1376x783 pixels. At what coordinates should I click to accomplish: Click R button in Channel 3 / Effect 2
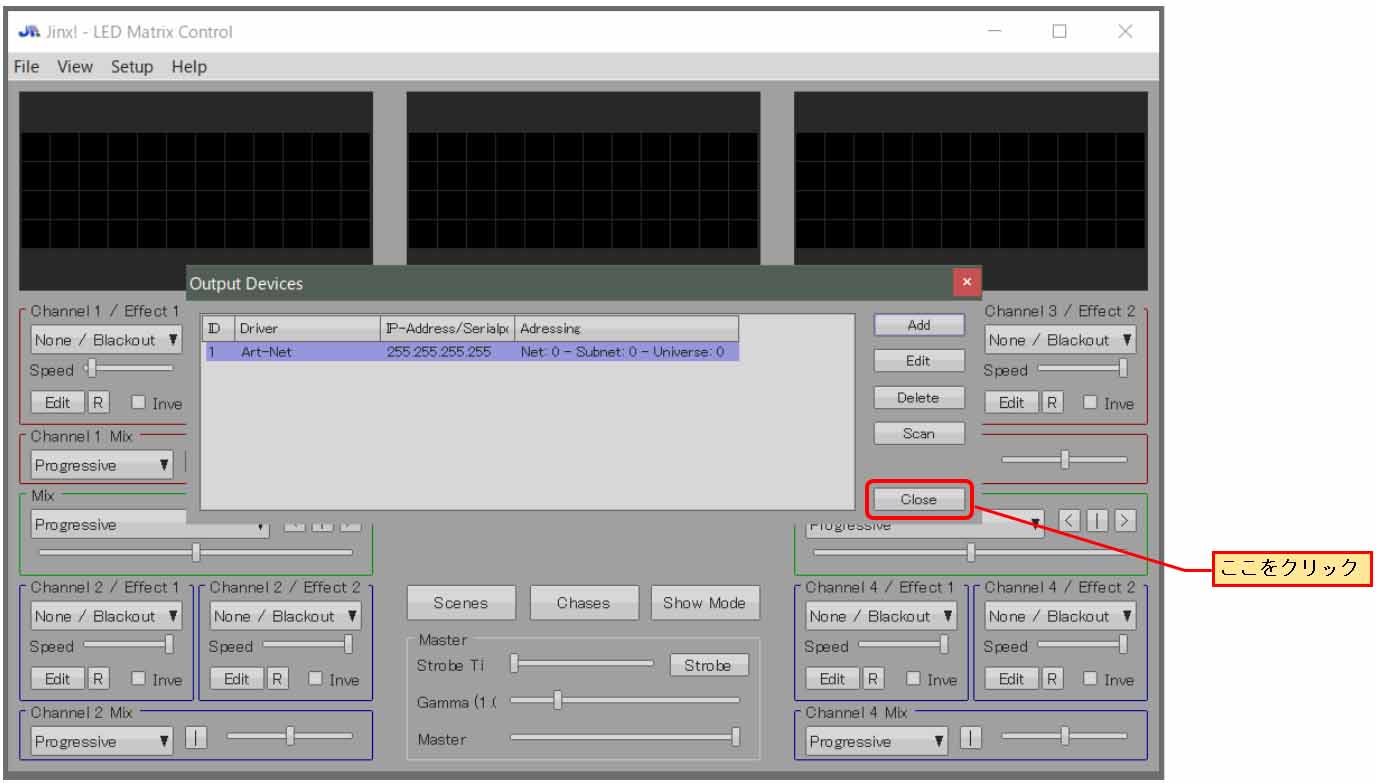[1052, 402]
